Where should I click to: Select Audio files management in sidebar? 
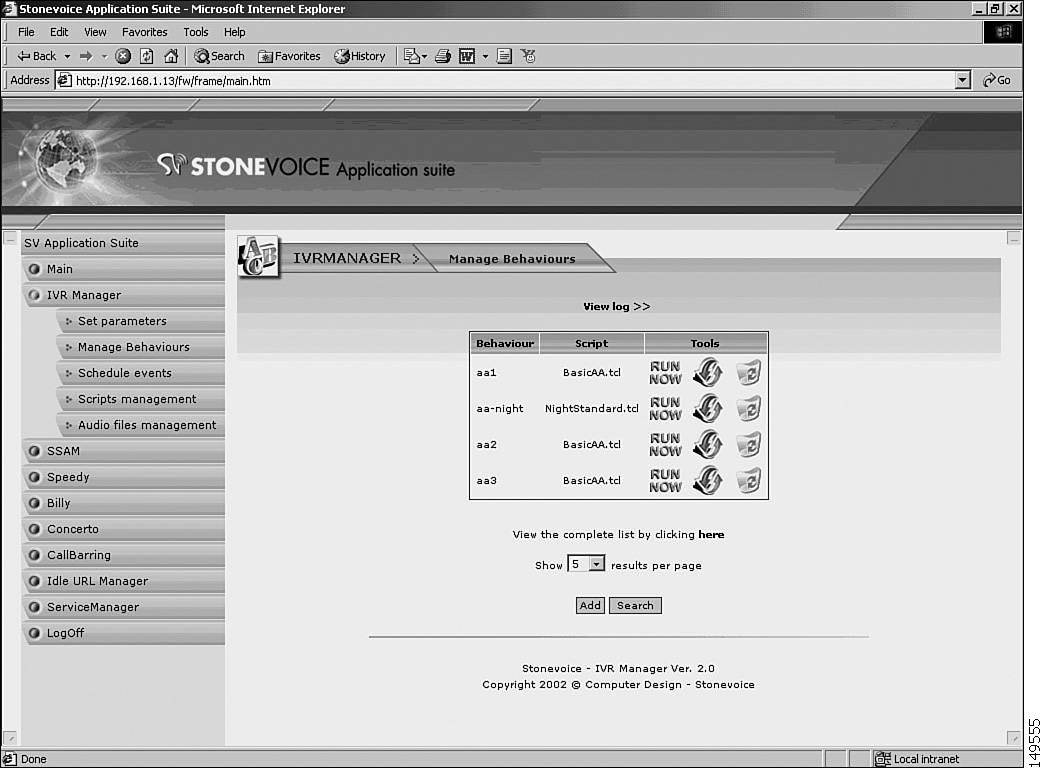coord(140,425)
